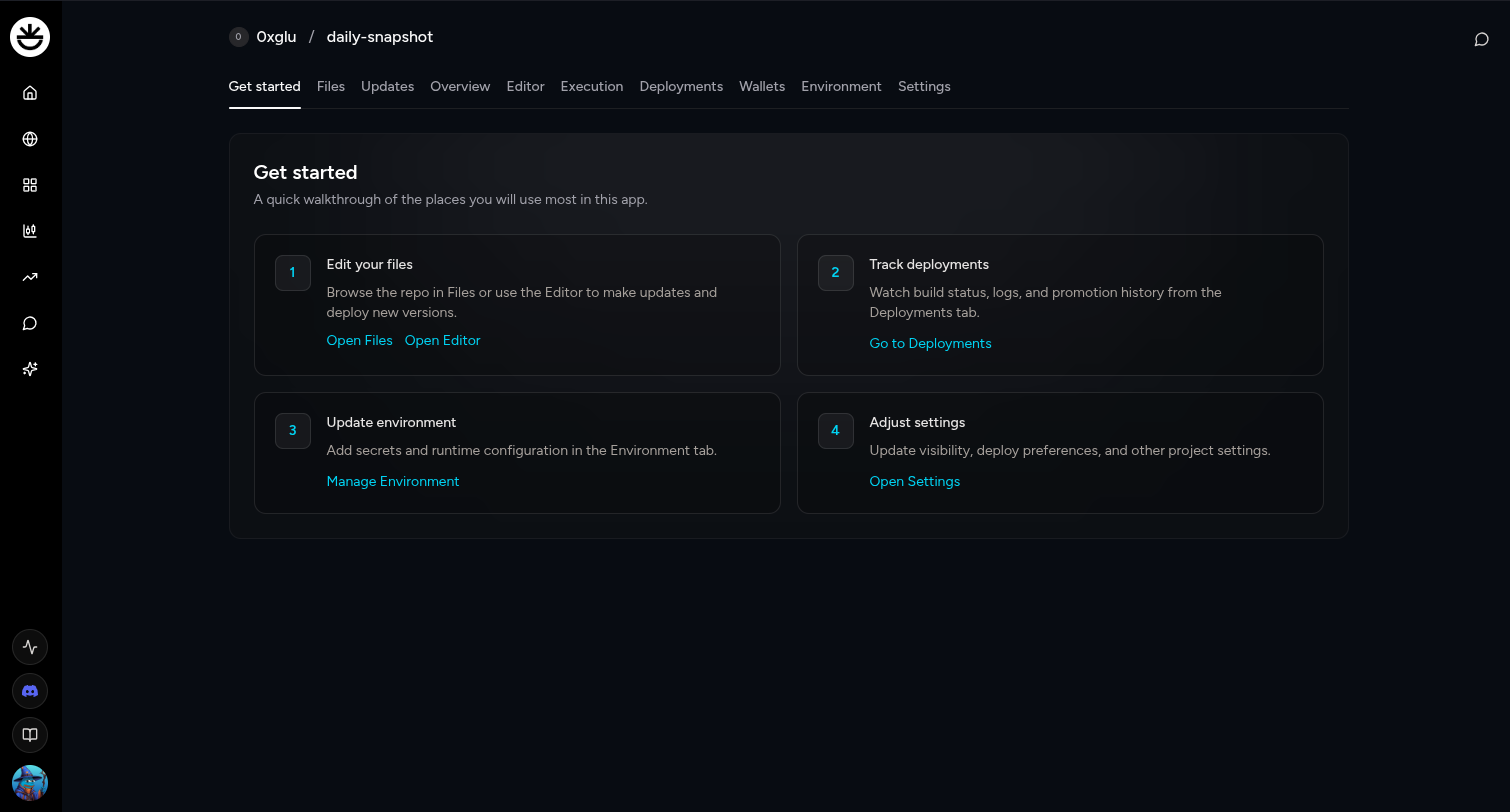Click the smiling logo at top left
The height and width of the screenshot is (812, 1510).
coord(30,37)
